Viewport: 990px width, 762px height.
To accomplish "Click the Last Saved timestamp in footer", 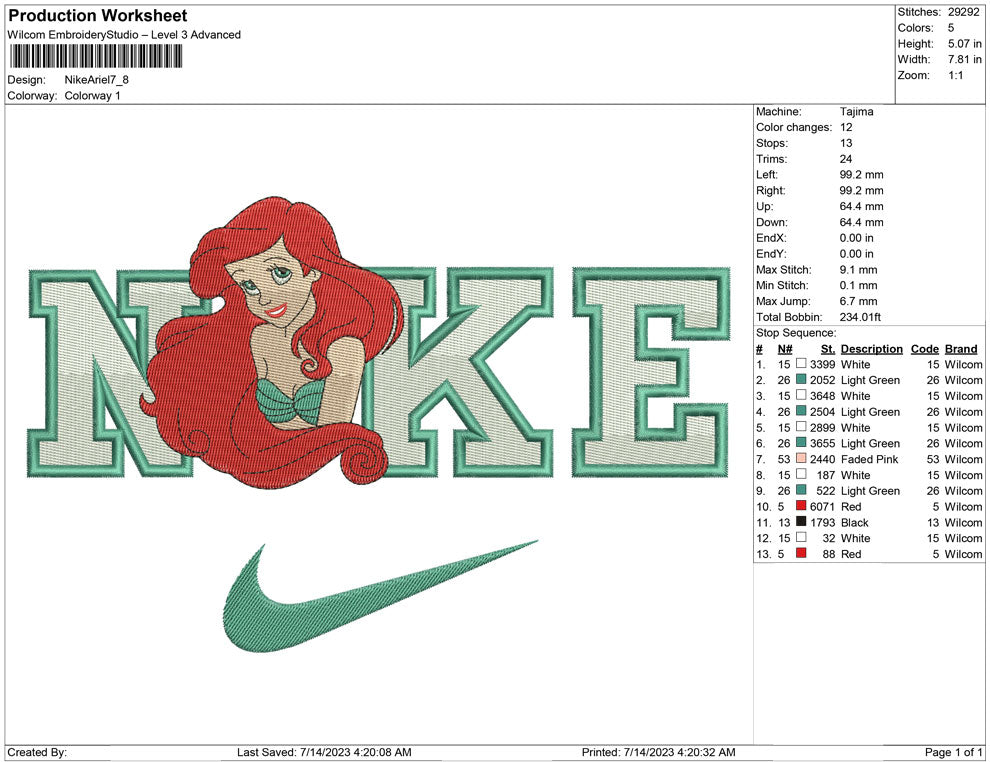I will (324, 752).
